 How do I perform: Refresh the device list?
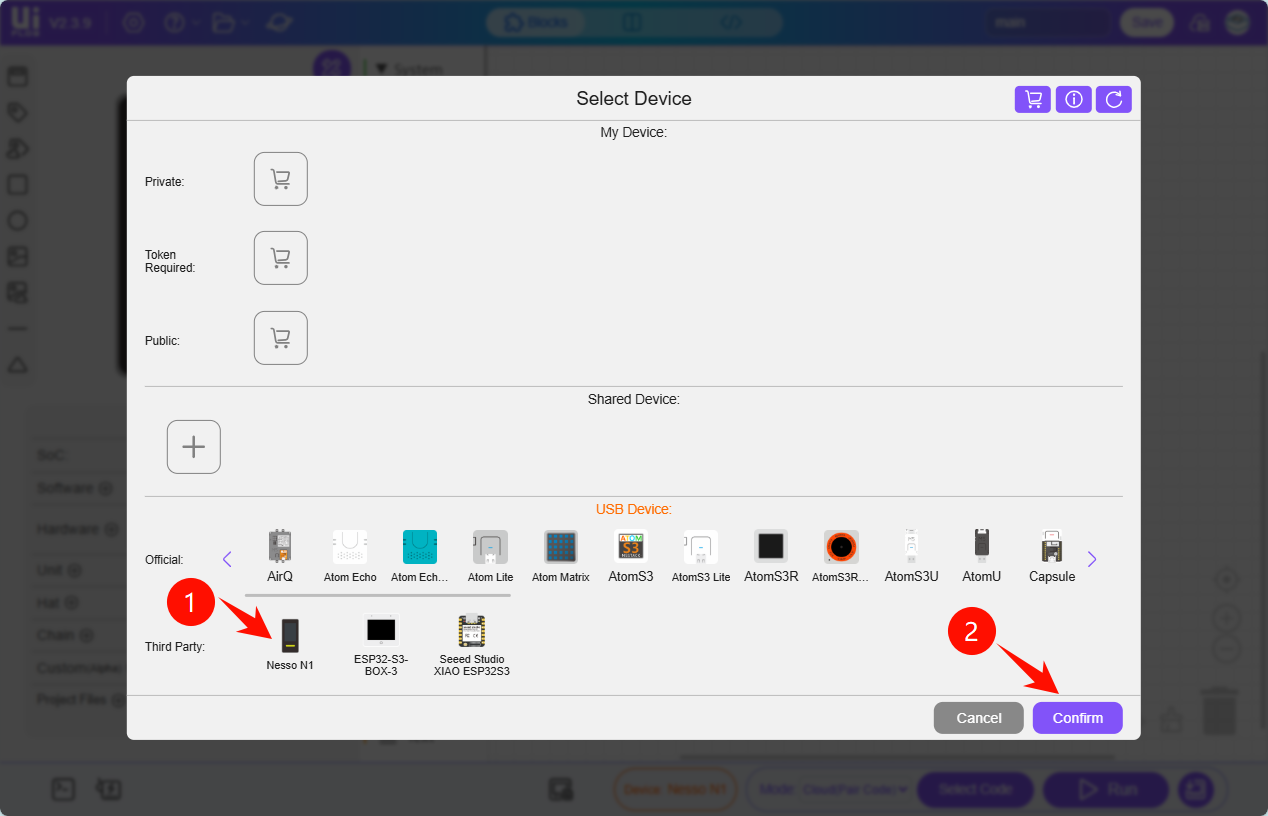[1114, 99]
